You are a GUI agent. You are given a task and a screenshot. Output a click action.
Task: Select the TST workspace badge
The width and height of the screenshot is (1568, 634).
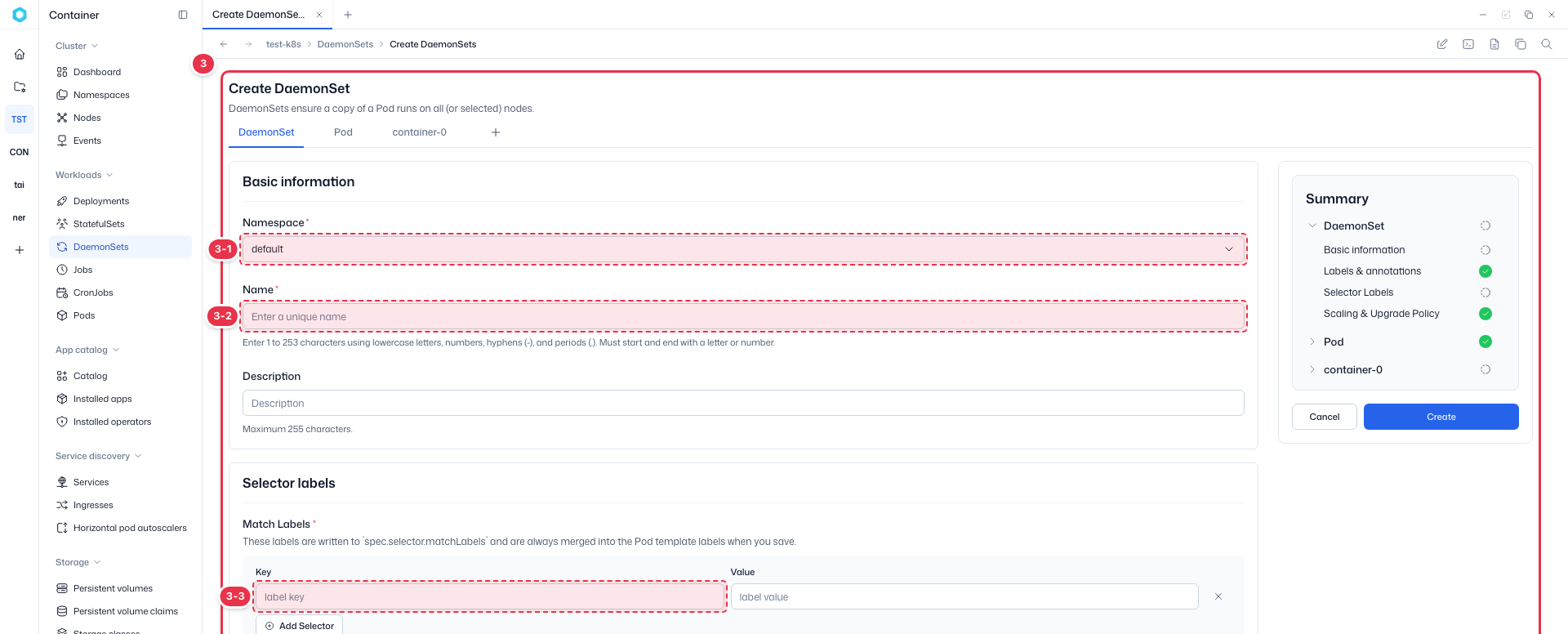(20, 119)
